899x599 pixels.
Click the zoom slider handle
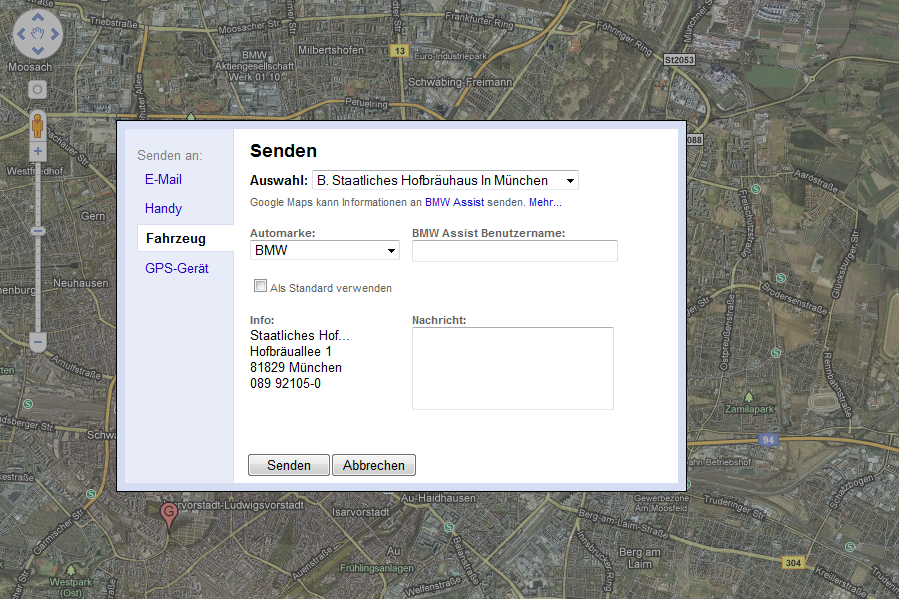coord(38,231)
